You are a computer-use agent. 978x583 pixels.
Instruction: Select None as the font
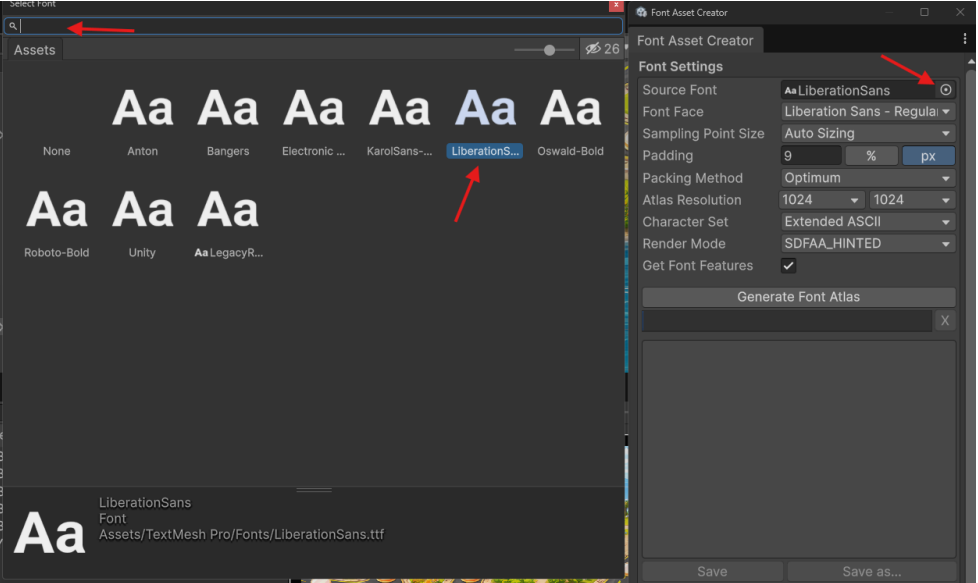tap(56, 151)
